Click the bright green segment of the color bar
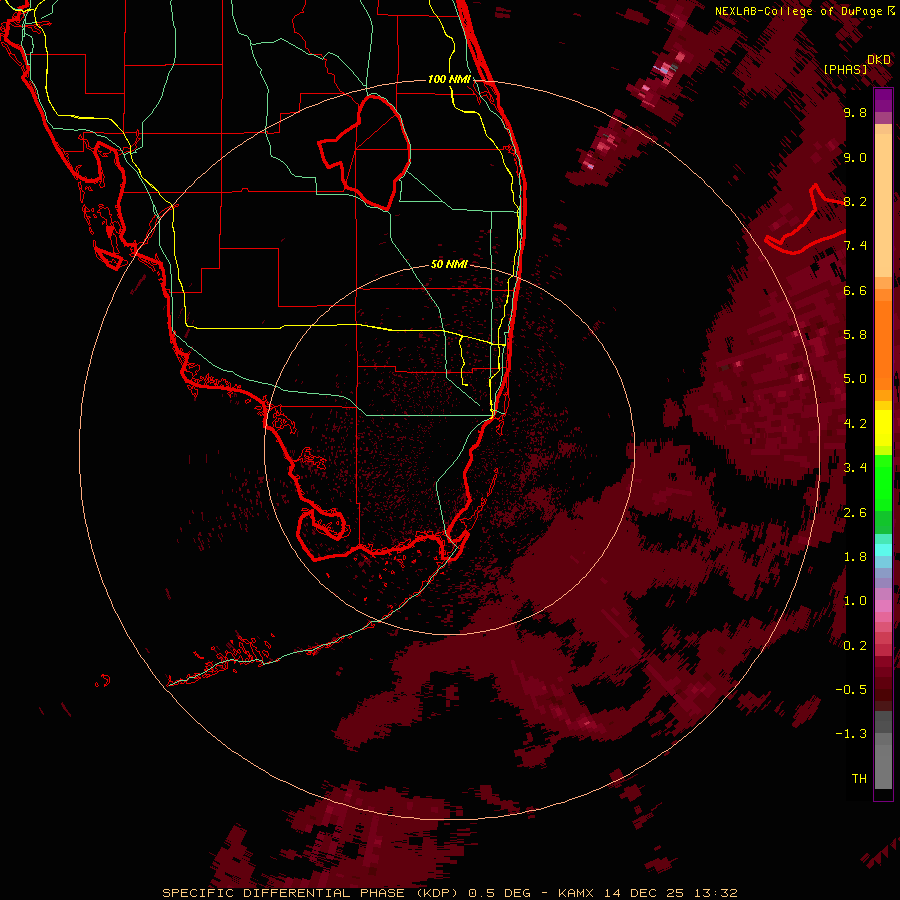 tap(883, 482)
